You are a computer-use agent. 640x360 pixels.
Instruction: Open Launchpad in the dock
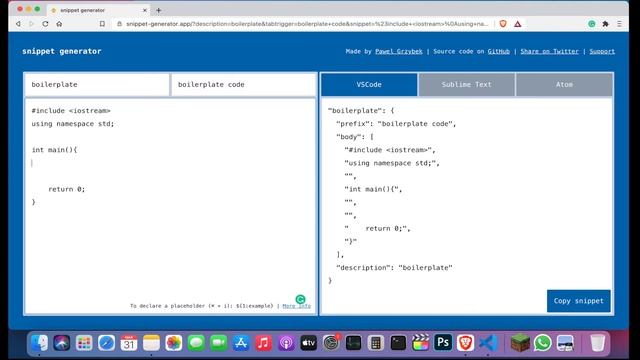84,343
